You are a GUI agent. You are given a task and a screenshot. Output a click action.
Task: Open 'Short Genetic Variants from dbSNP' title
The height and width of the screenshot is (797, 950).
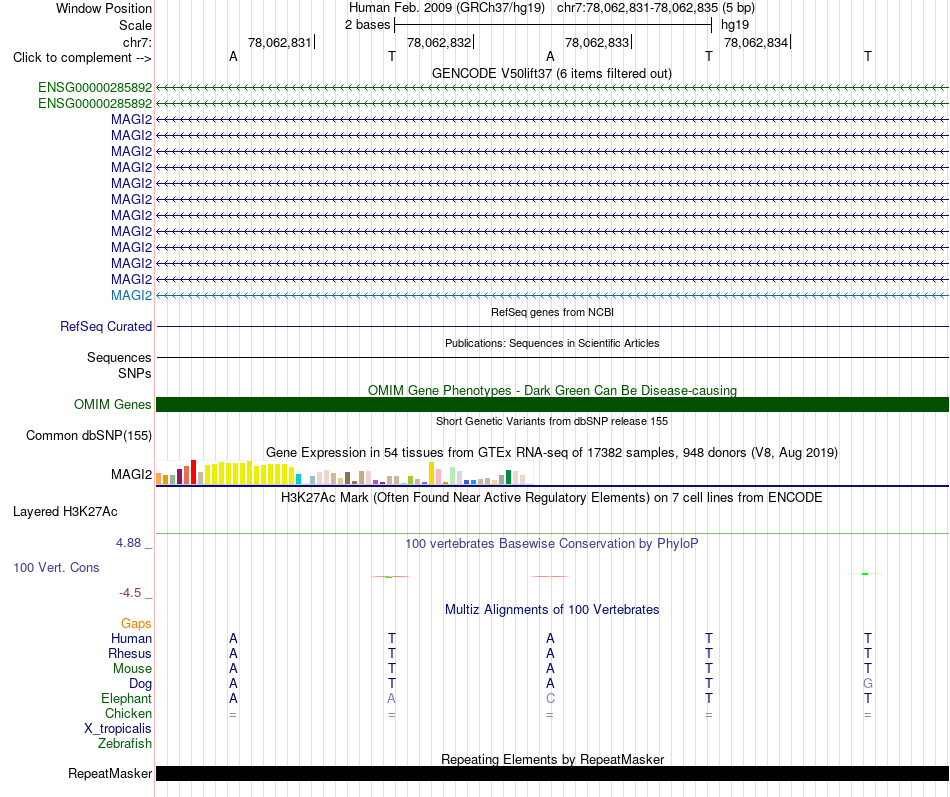click(x=552, y=421)
